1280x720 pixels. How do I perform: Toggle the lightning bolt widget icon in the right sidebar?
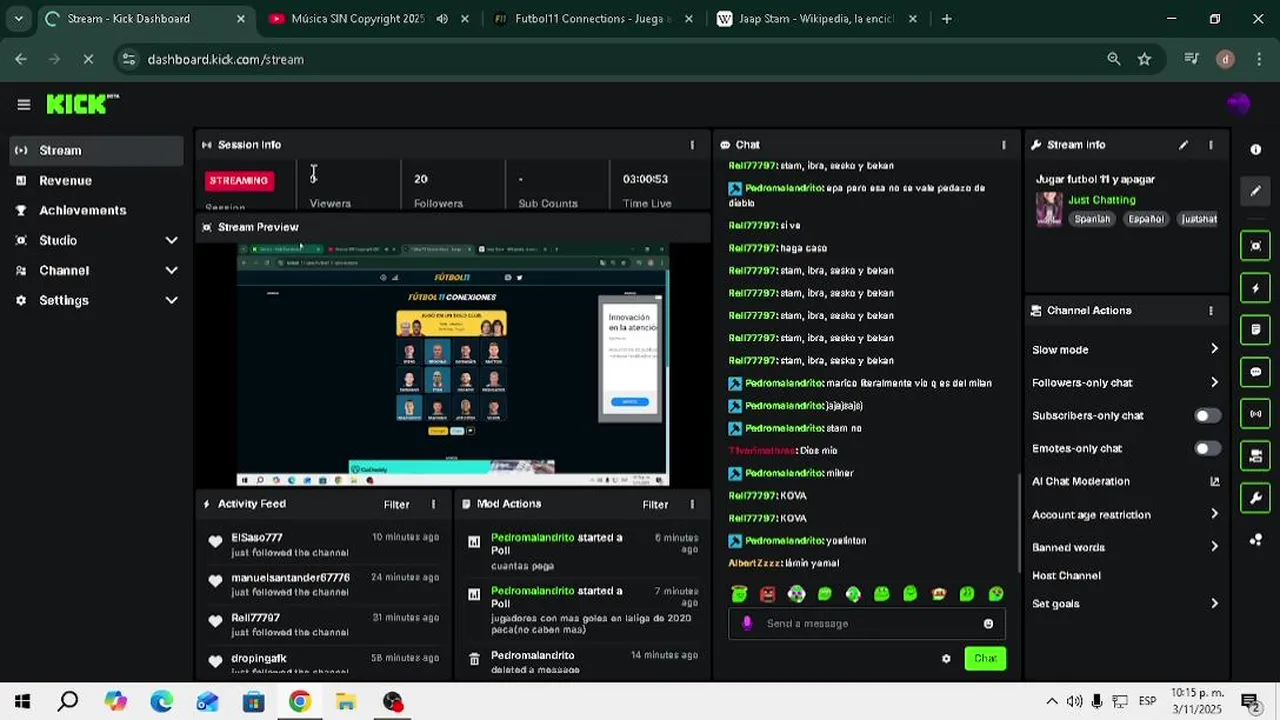[1256, 288]
